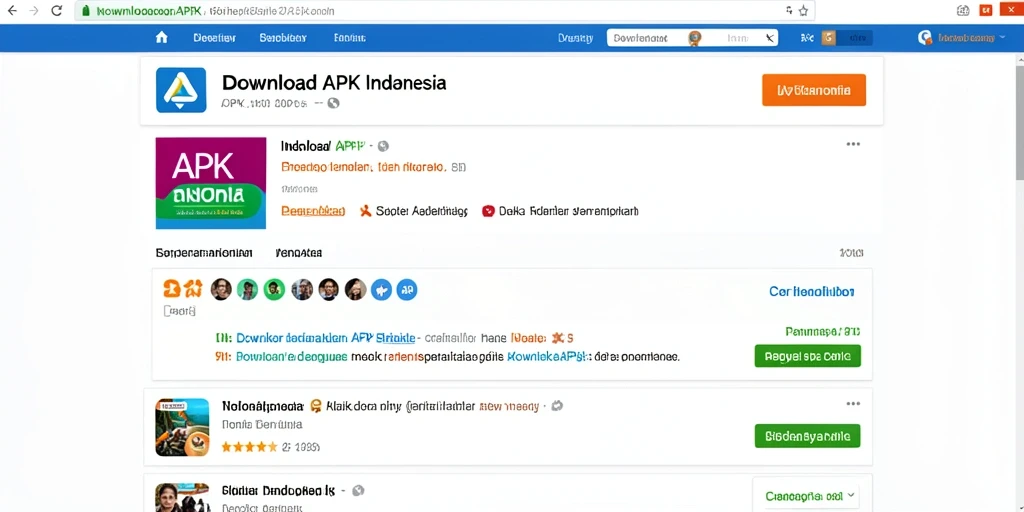Click the green lock icon in the address bar
This screenshot has width=1024, height=512.
pos(85,11)
